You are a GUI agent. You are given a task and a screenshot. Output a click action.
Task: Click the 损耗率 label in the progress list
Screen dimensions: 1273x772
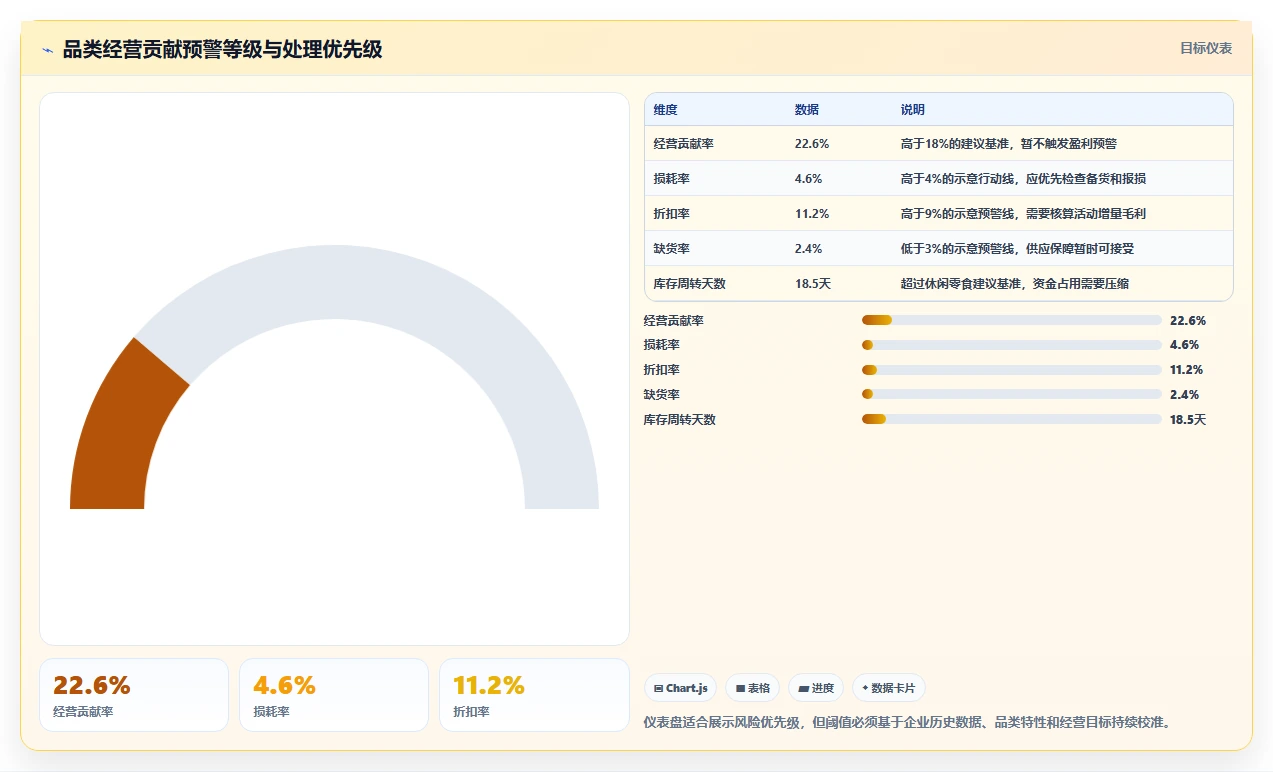tap(662, 345)
